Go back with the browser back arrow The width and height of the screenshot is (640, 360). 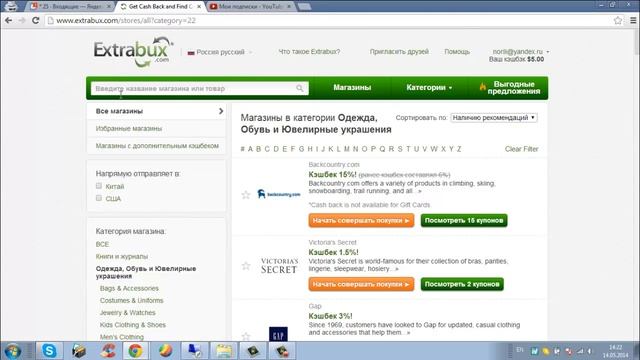(9, 20)
